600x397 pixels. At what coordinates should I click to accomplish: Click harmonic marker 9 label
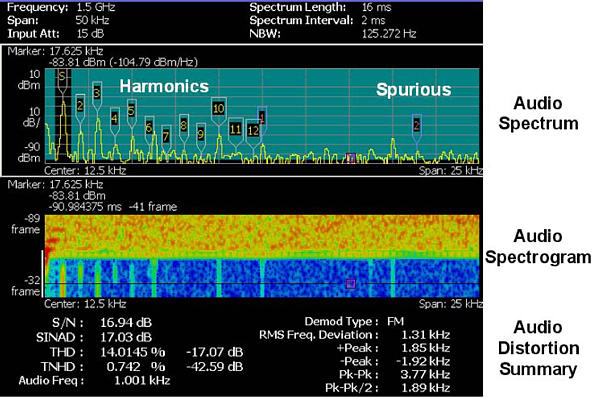pyautogui.click(x=201, y=134)
